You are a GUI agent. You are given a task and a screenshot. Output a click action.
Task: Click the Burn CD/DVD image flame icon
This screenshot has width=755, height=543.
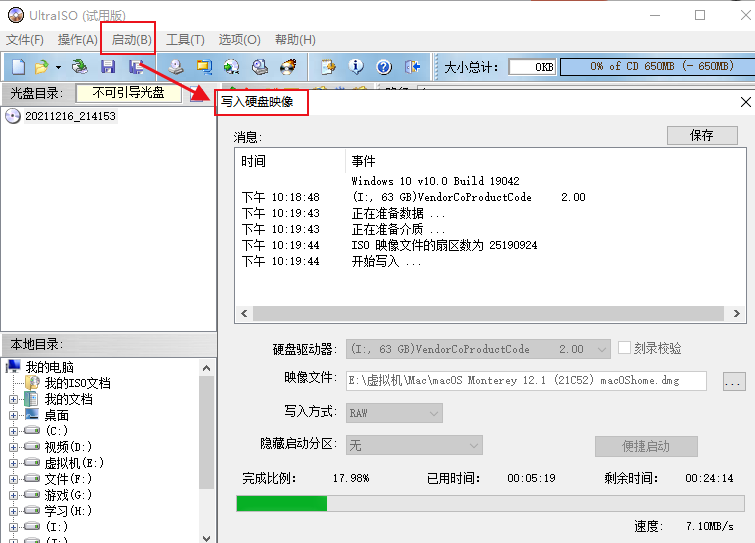click(x=288, y=66)
